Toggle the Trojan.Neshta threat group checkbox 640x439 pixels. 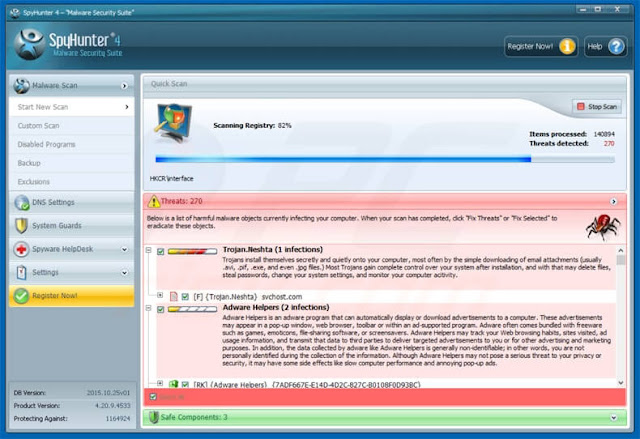click(160, 252)
